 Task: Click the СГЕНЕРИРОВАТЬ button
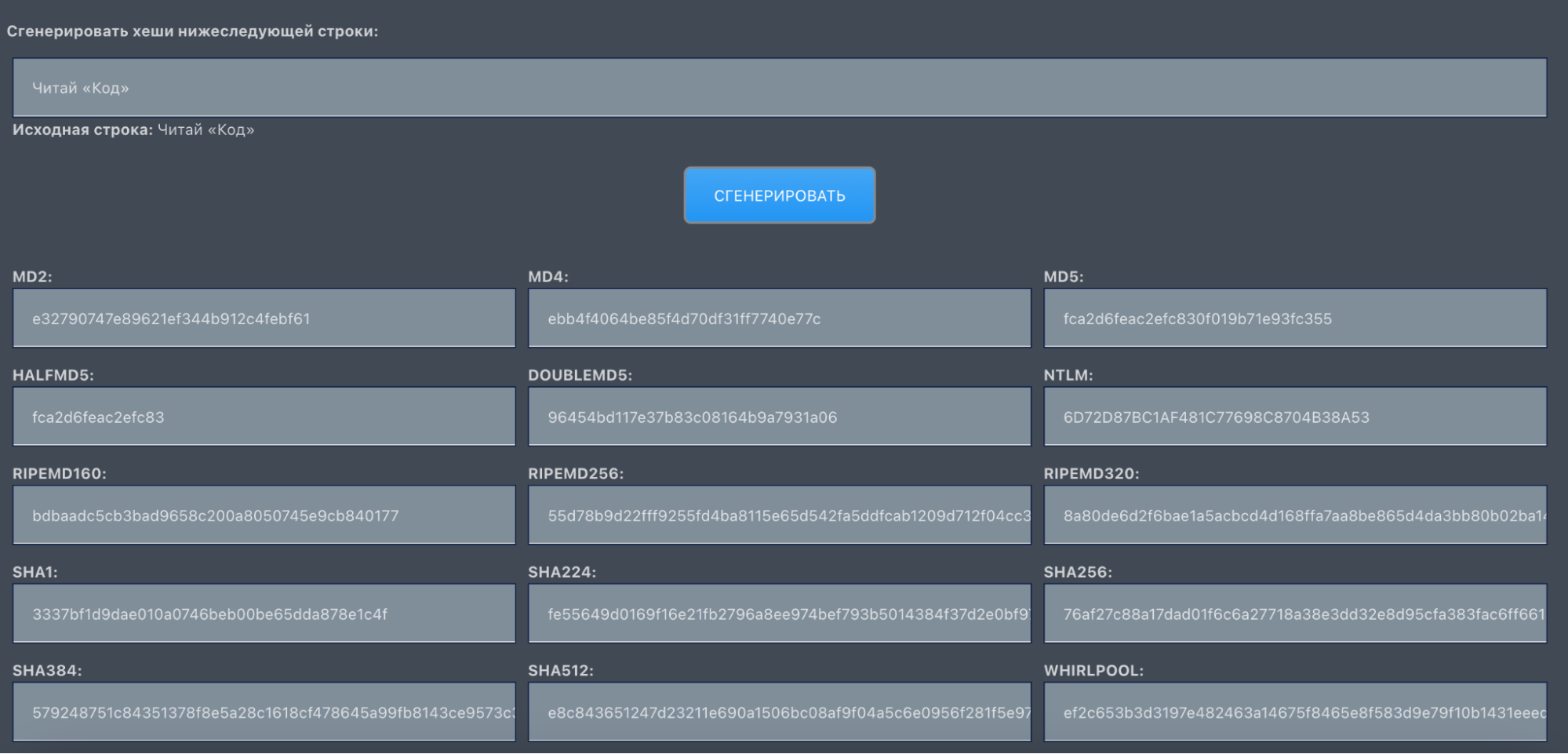[779, 195]
